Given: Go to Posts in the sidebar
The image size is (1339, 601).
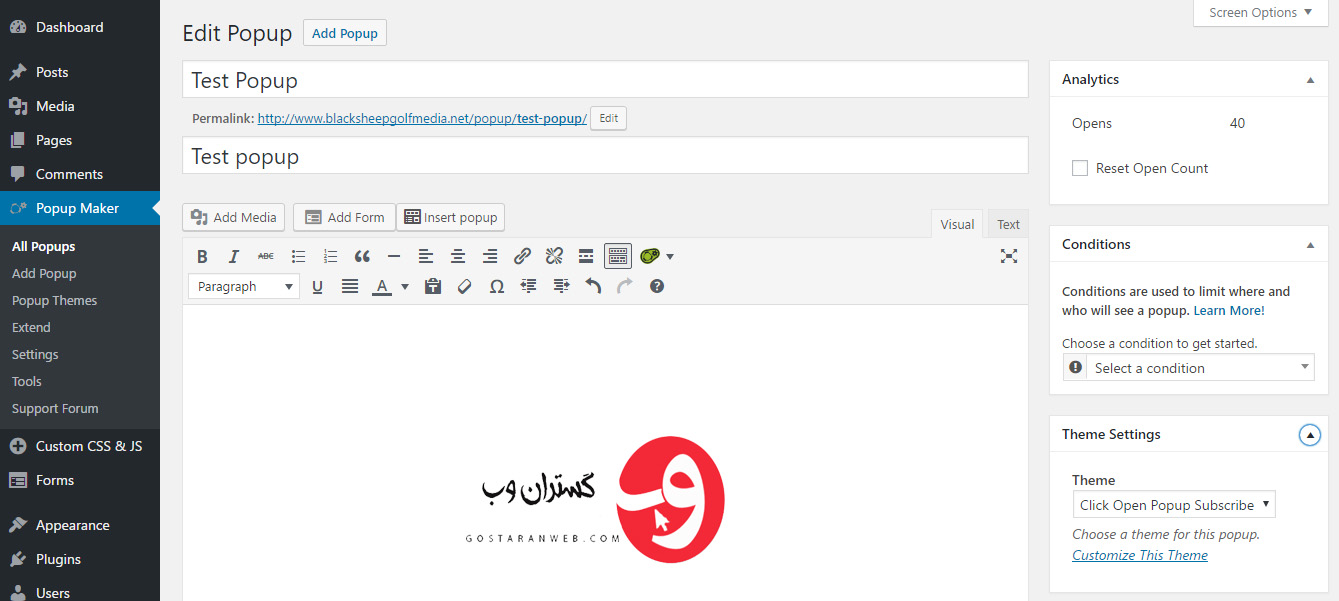Looking at the screenshot, I should click(80, 72).
